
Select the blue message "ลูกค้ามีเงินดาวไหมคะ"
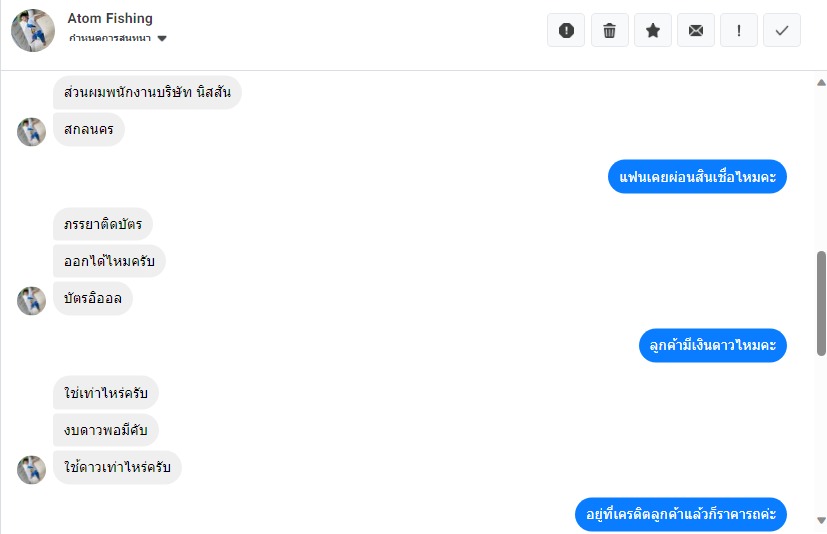pyautogui.click(x=713, y=346)
